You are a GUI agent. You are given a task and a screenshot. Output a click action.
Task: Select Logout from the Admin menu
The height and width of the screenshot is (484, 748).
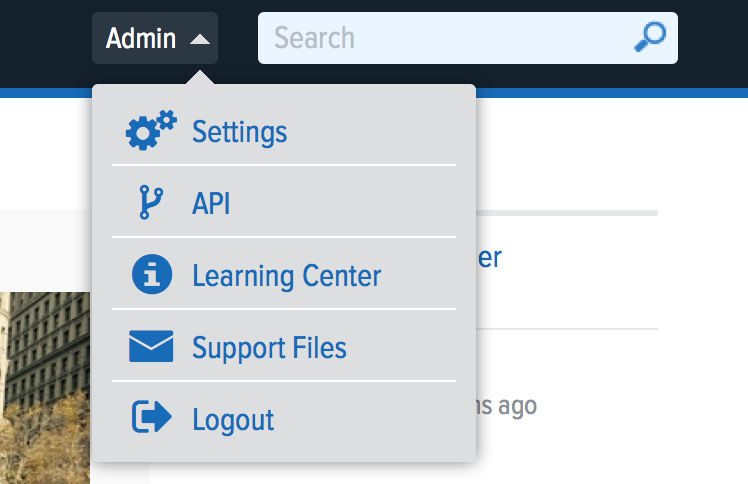284,418
